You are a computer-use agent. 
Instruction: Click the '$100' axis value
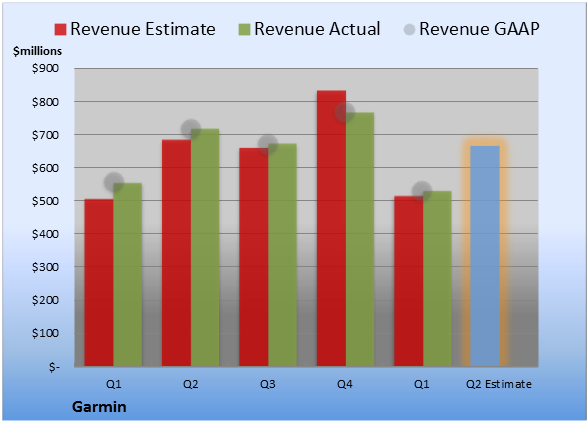(45, 333)
